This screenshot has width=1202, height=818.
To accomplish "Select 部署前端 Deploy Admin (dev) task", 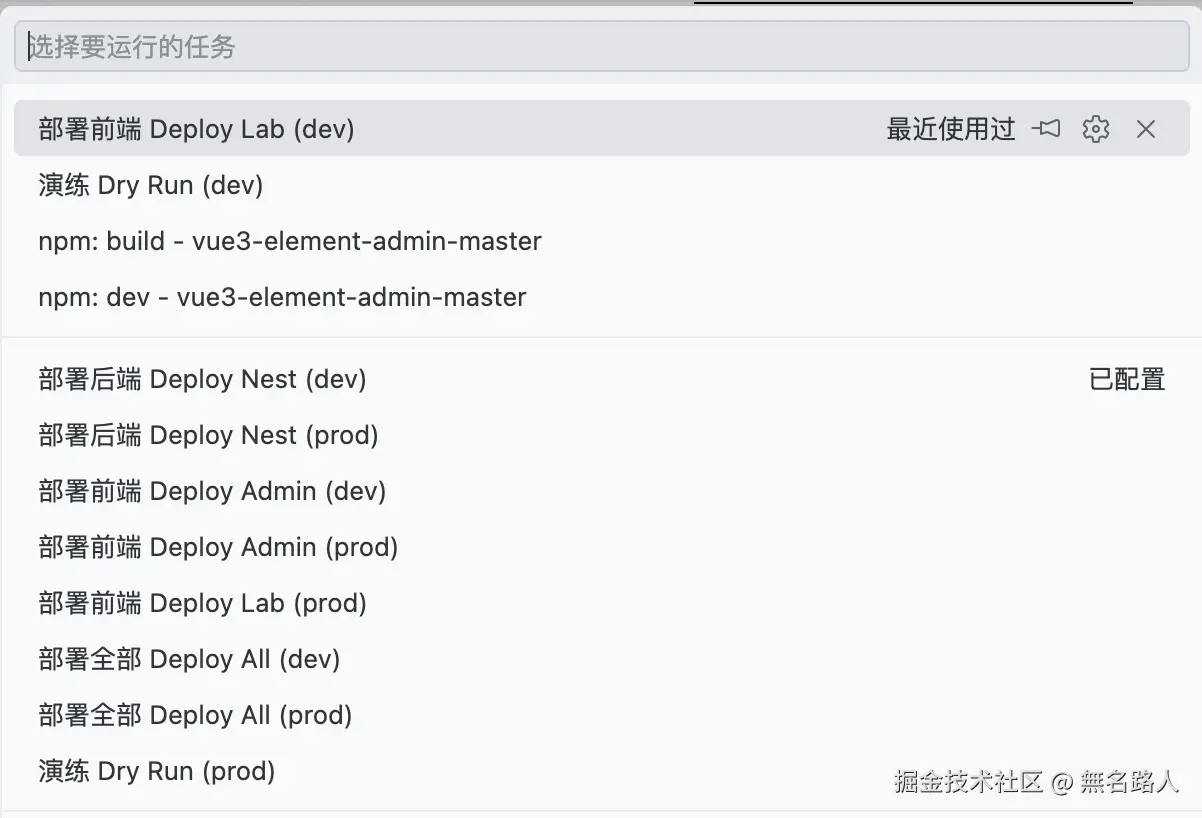I will (x=213, y=491).
